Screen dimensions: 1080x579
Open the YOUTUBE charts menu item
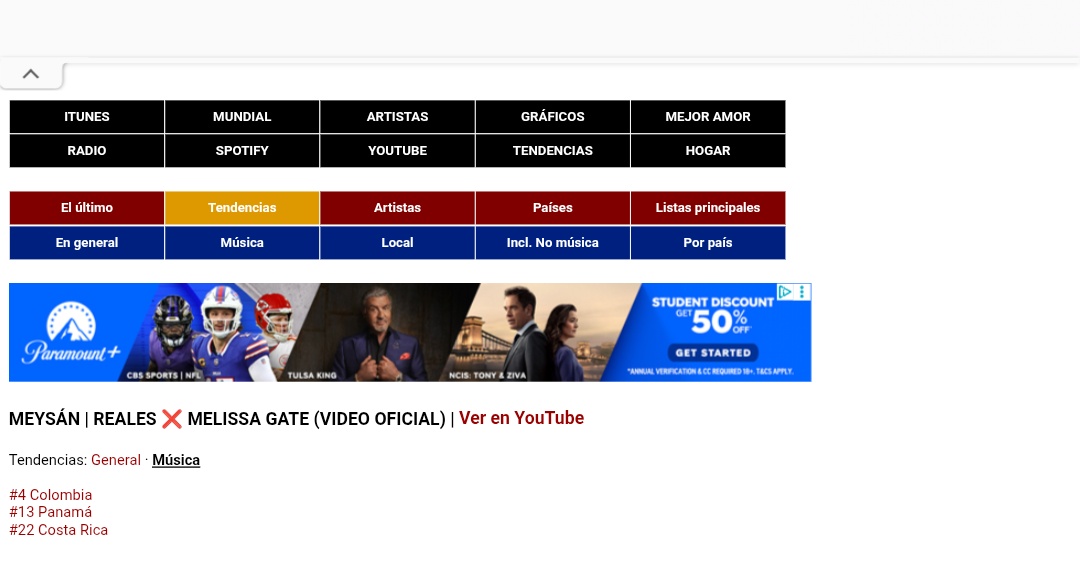point(397,151)
